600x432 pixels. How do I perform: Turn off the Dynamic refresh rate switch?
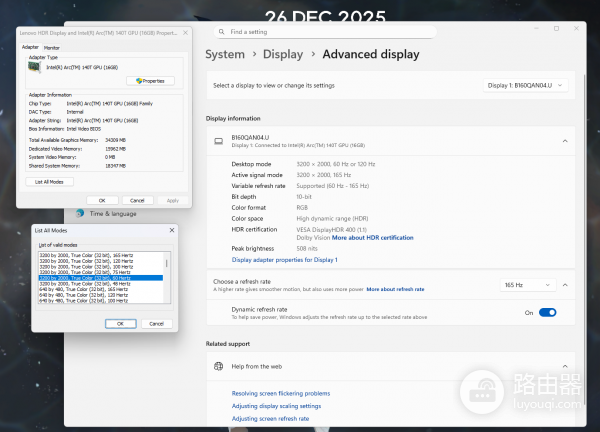coord(547,312)
